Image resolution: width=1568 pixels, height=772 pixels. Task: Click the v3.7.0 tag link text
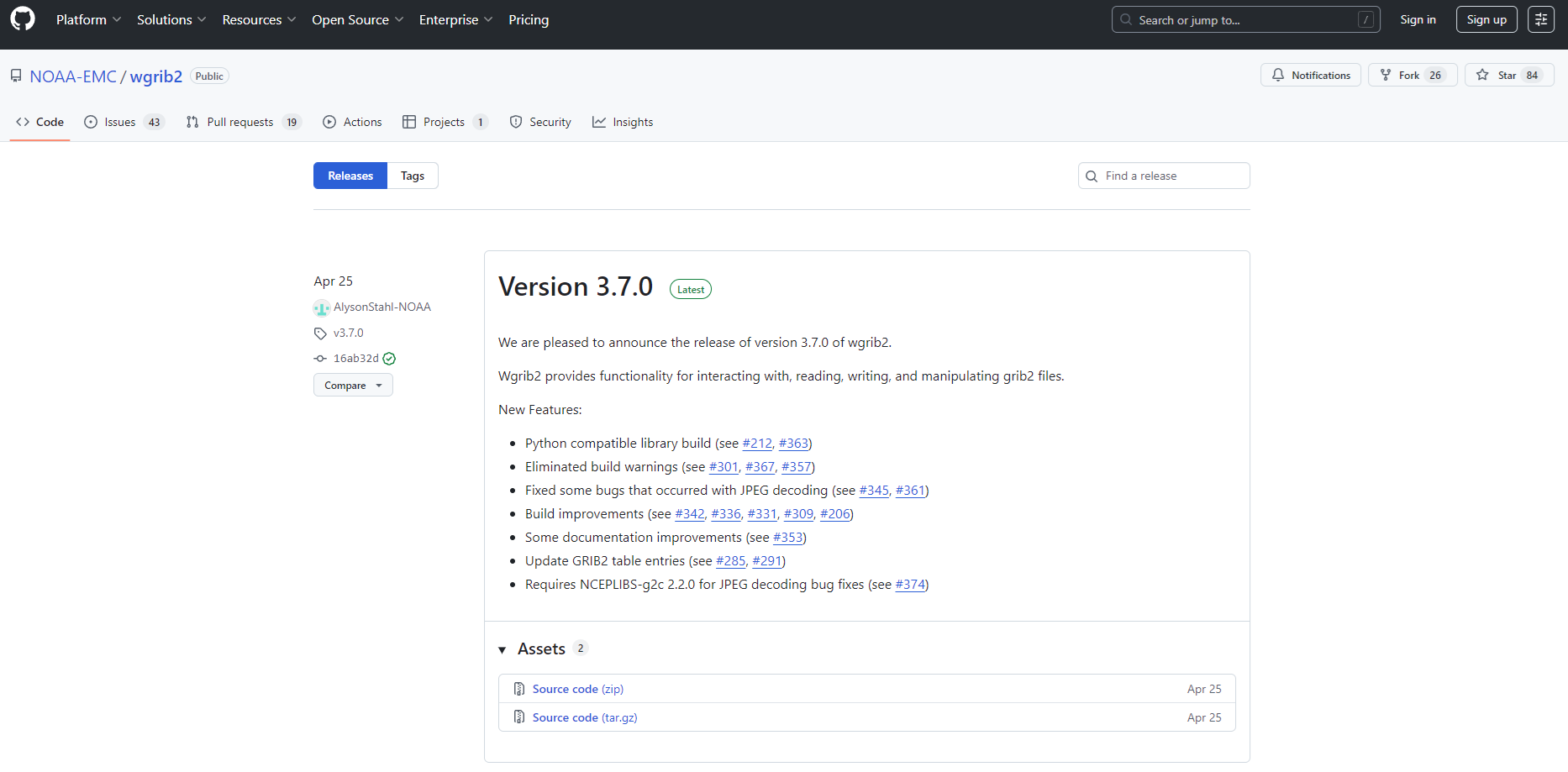[x=349, y=333]
